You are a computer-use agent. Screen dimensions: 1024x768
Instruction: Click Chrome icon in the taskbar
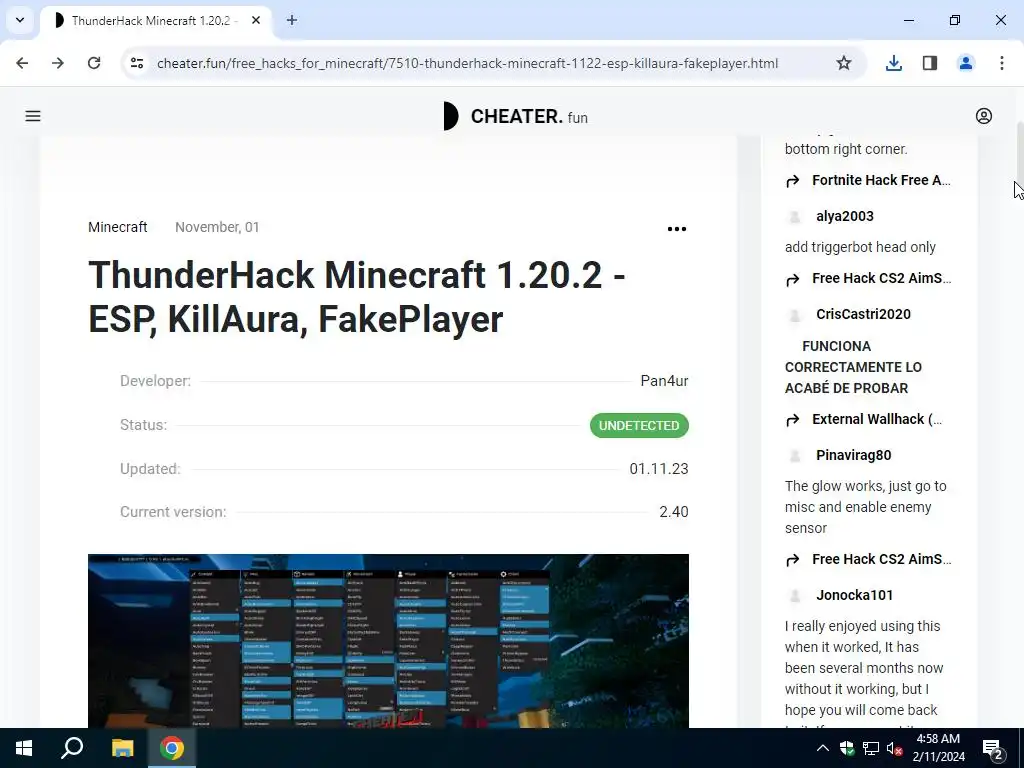pos(172,748)
